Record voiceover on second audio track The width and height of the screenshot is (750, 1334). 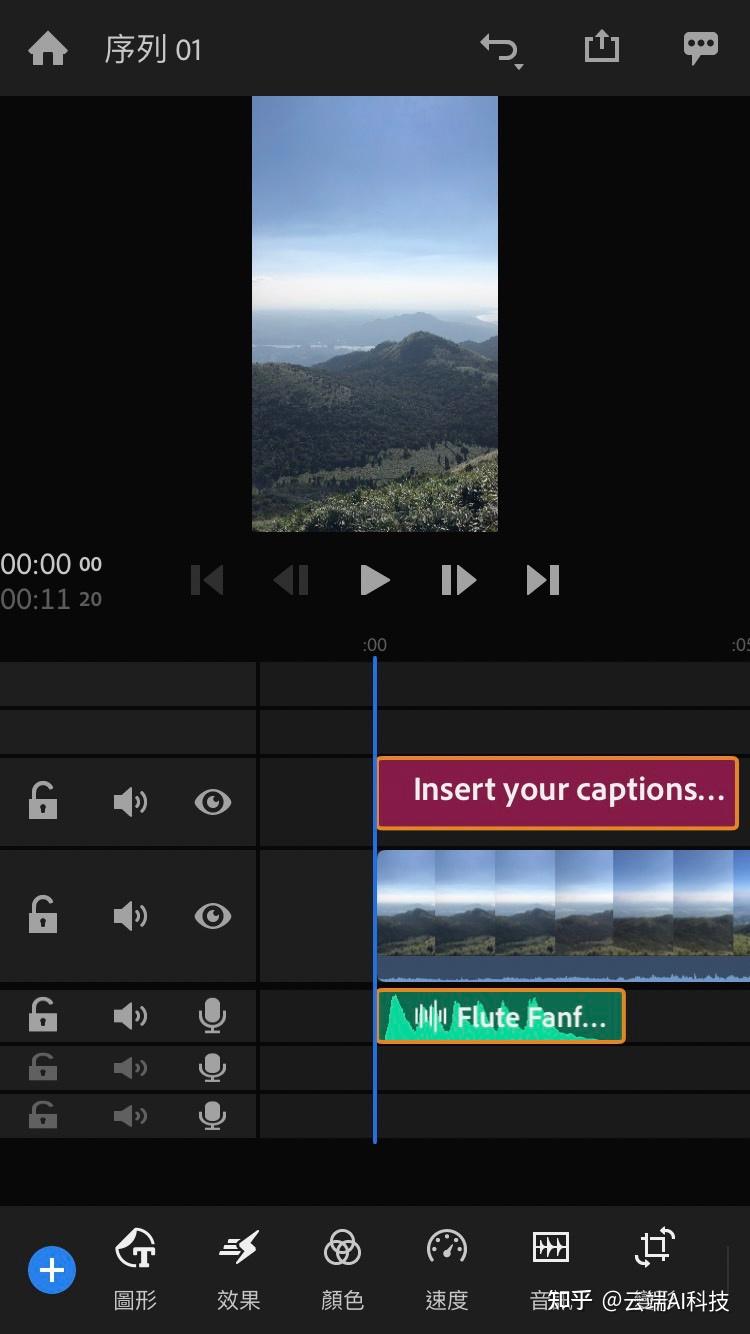point(212,1068)
